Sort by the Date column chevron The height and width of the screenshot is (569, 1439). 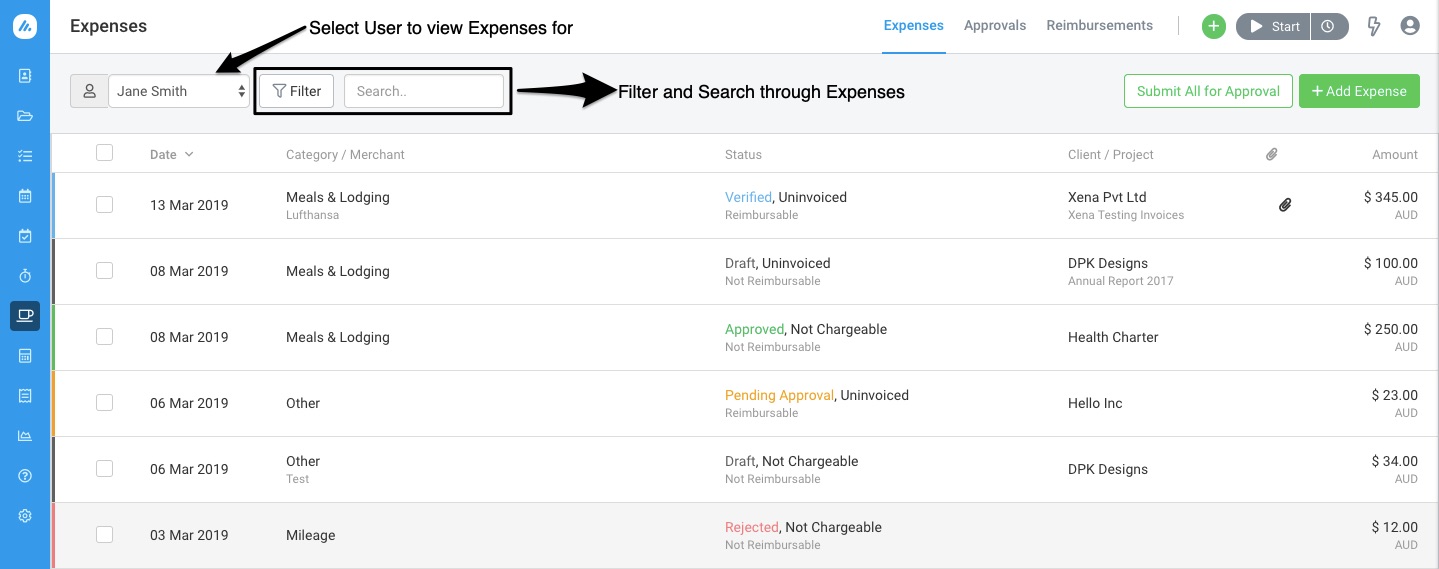click(189, 154)
